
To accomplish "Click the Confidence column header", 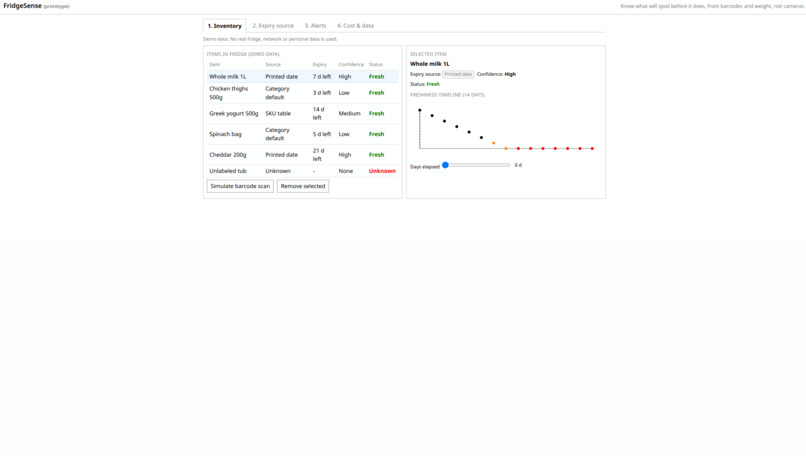I will point(351,65).
